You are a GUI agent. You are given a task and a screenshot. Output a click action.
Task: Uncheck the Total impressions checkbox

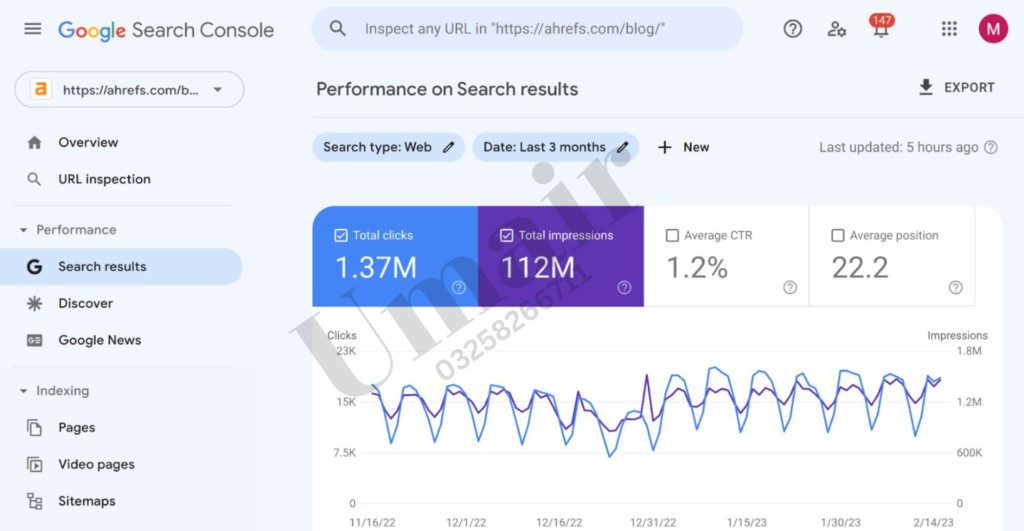click(x=507, y=235)
